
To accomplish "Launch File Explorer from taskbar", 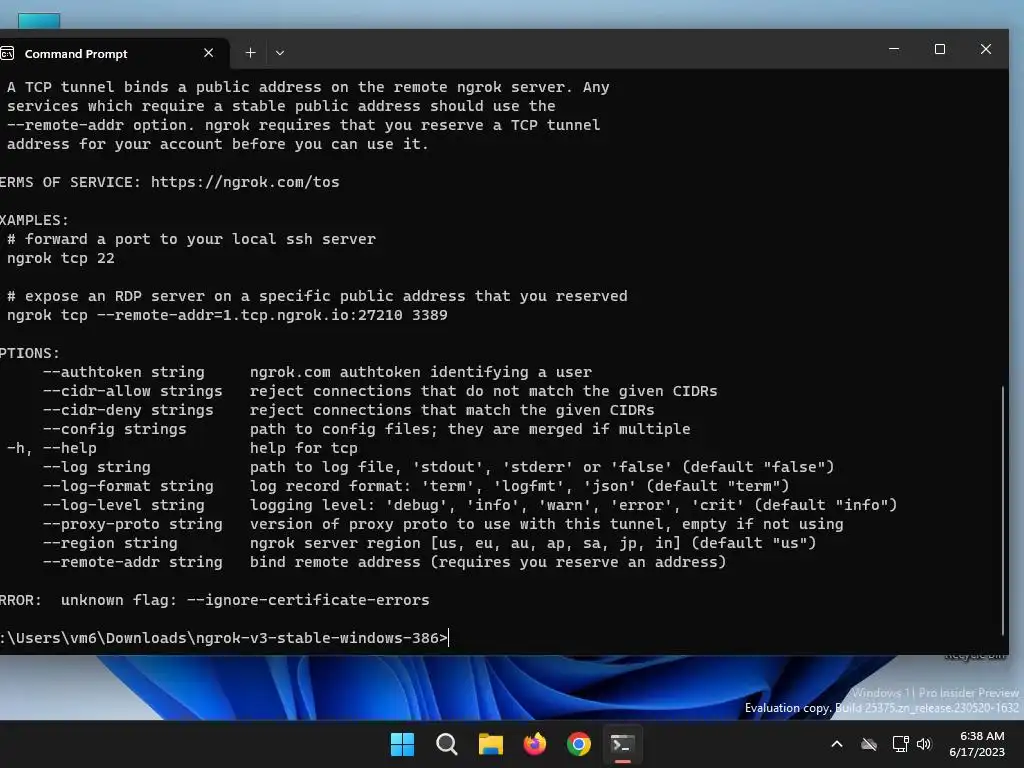I will (x=490, y=744).
